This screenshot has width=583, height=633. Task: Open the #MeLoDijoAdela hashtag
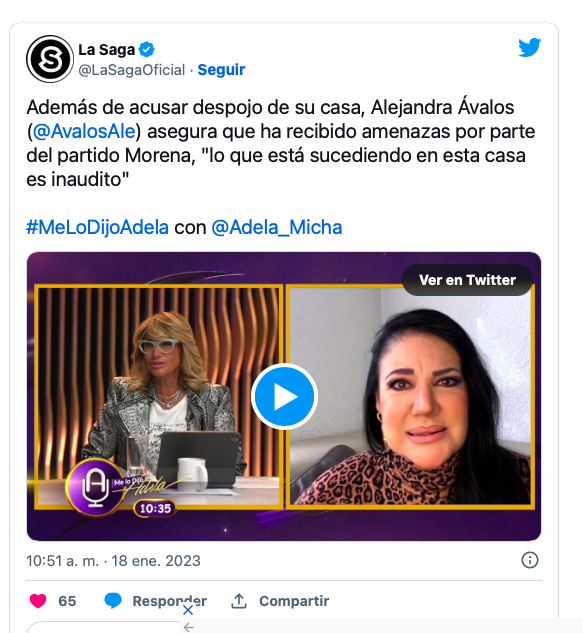coord(97,227)
